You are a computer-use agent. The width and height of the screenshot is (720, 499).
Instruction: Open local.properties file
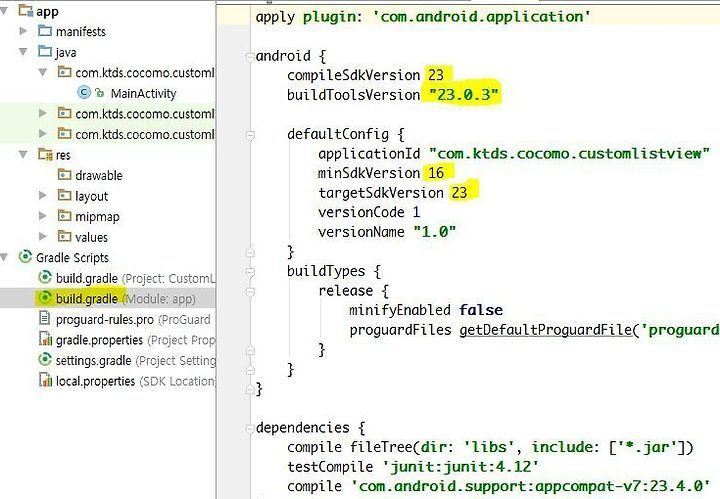pyautogui.click(x=135, y=381)
